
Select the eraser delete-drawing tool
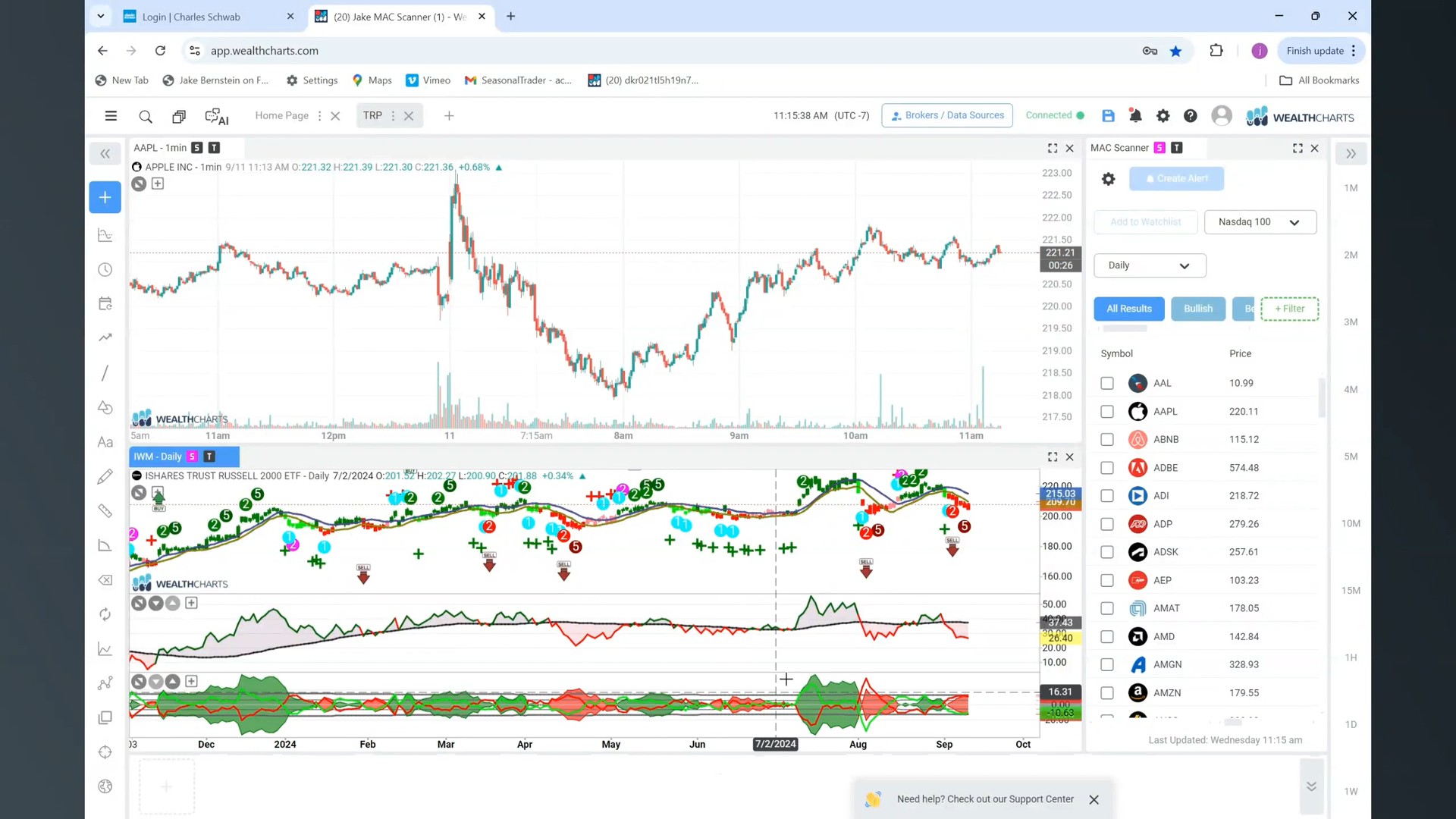point(105,580)
